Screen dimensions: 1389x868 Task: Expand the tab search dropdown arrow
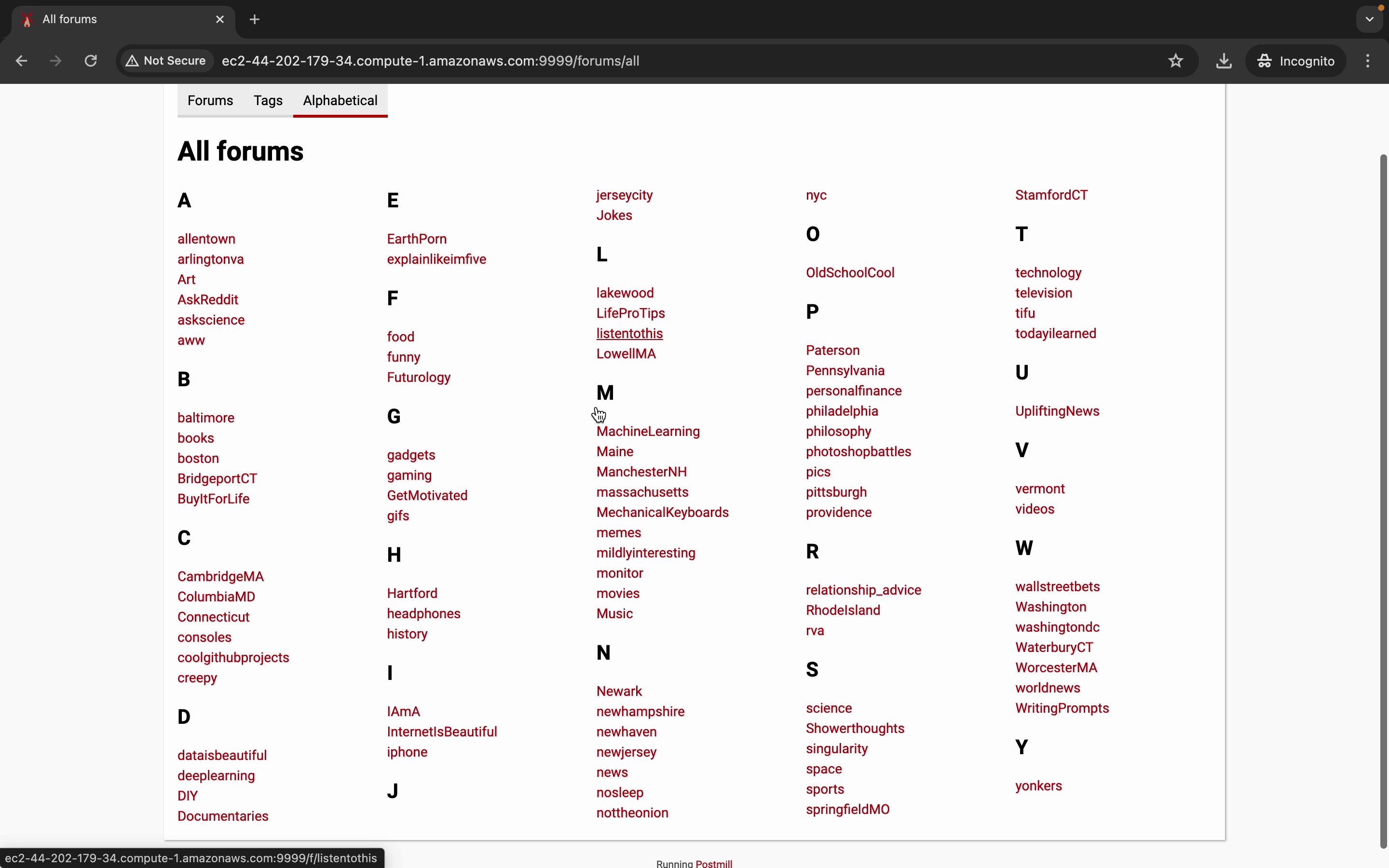(x=1370, y=19)
